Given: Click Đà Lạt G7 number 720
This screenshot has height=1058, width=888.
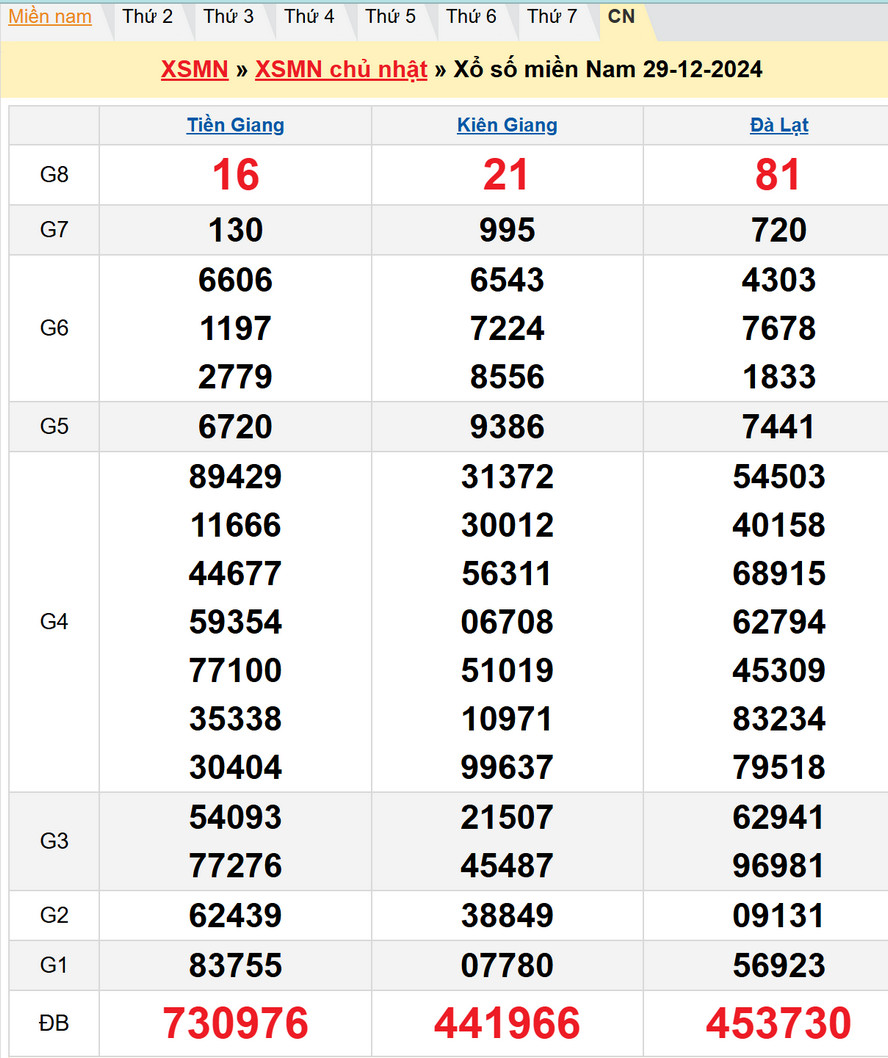Looking at the screenshot, I should point(778,230).
